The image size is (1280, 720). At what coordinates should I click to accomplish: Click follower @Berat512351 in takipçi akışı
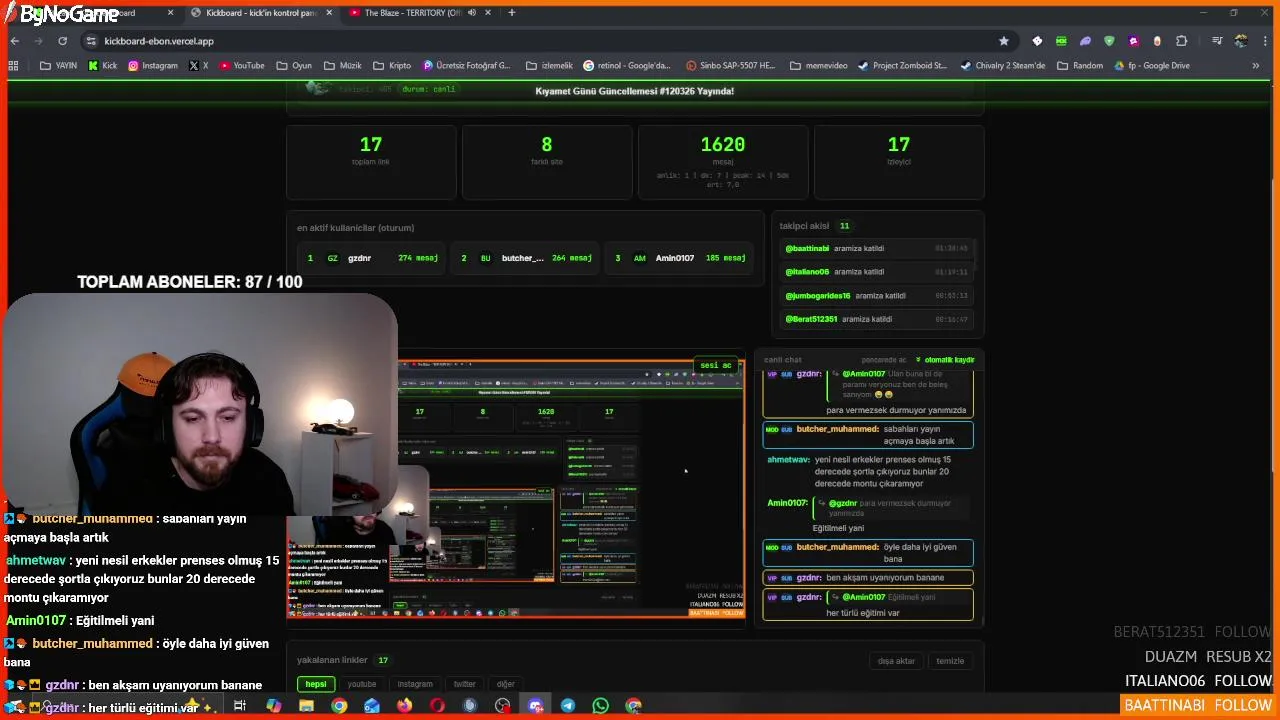(811, 319)
